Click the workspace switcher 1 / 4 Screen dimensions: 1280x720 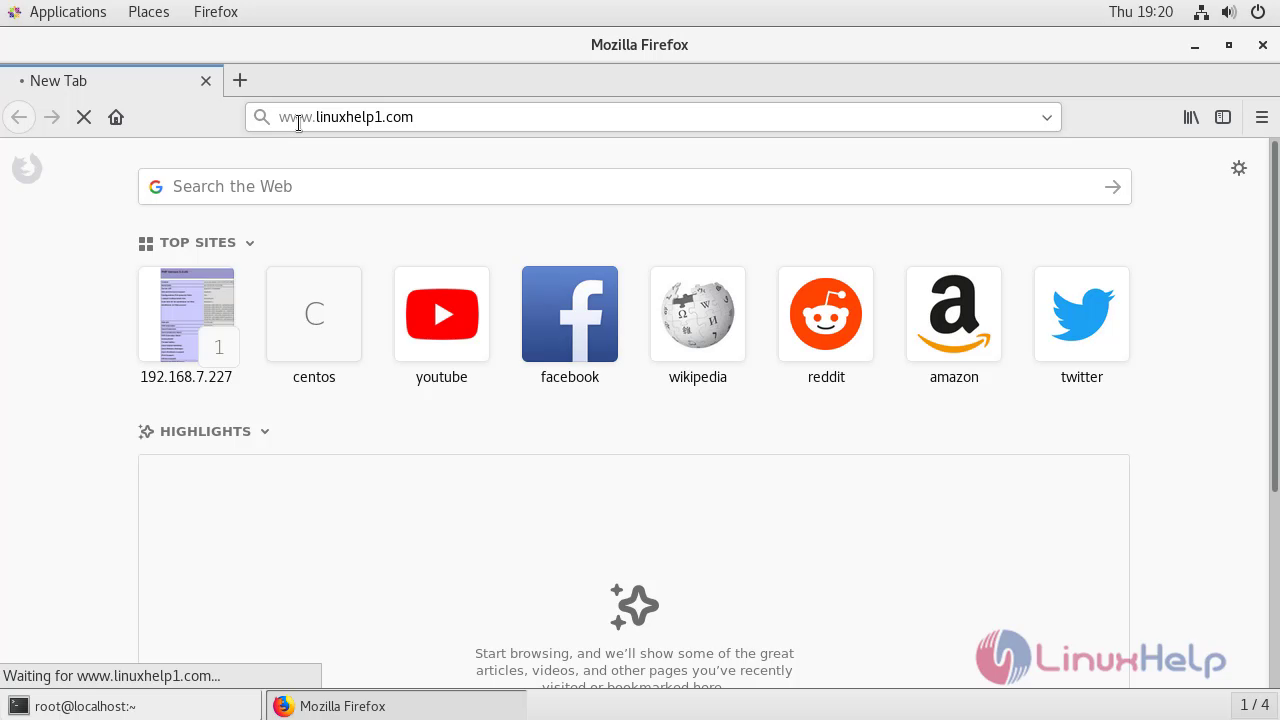[x=1254, y=705]
